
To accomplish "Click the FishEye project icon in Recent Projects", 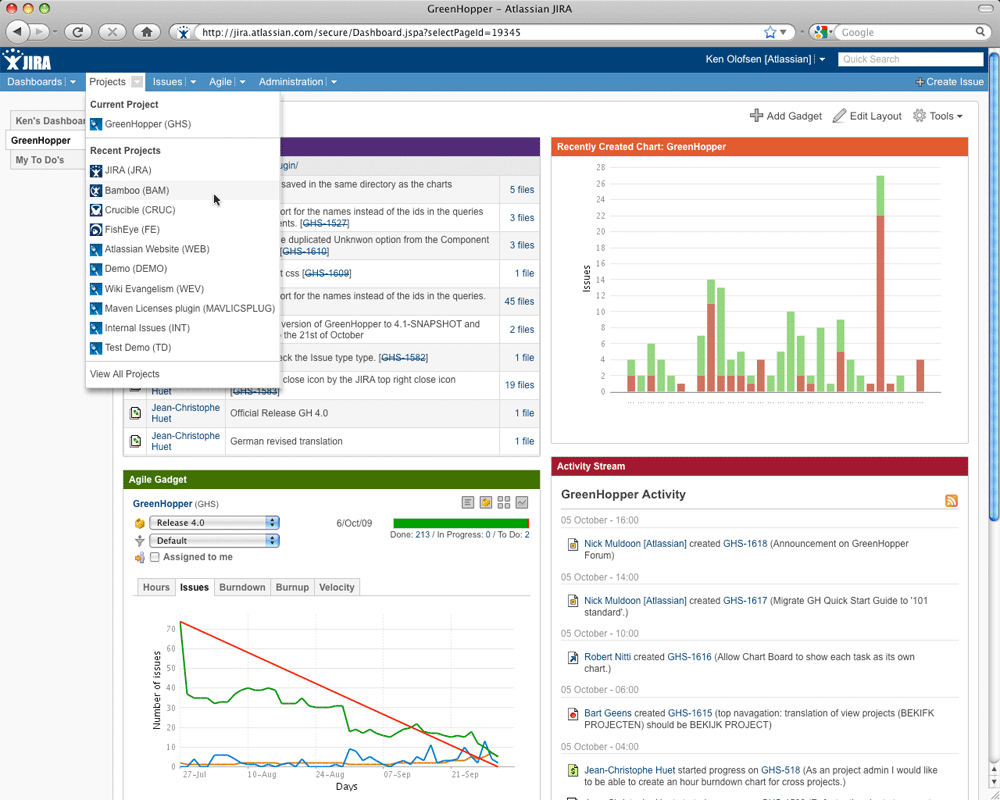I will 96,230.
